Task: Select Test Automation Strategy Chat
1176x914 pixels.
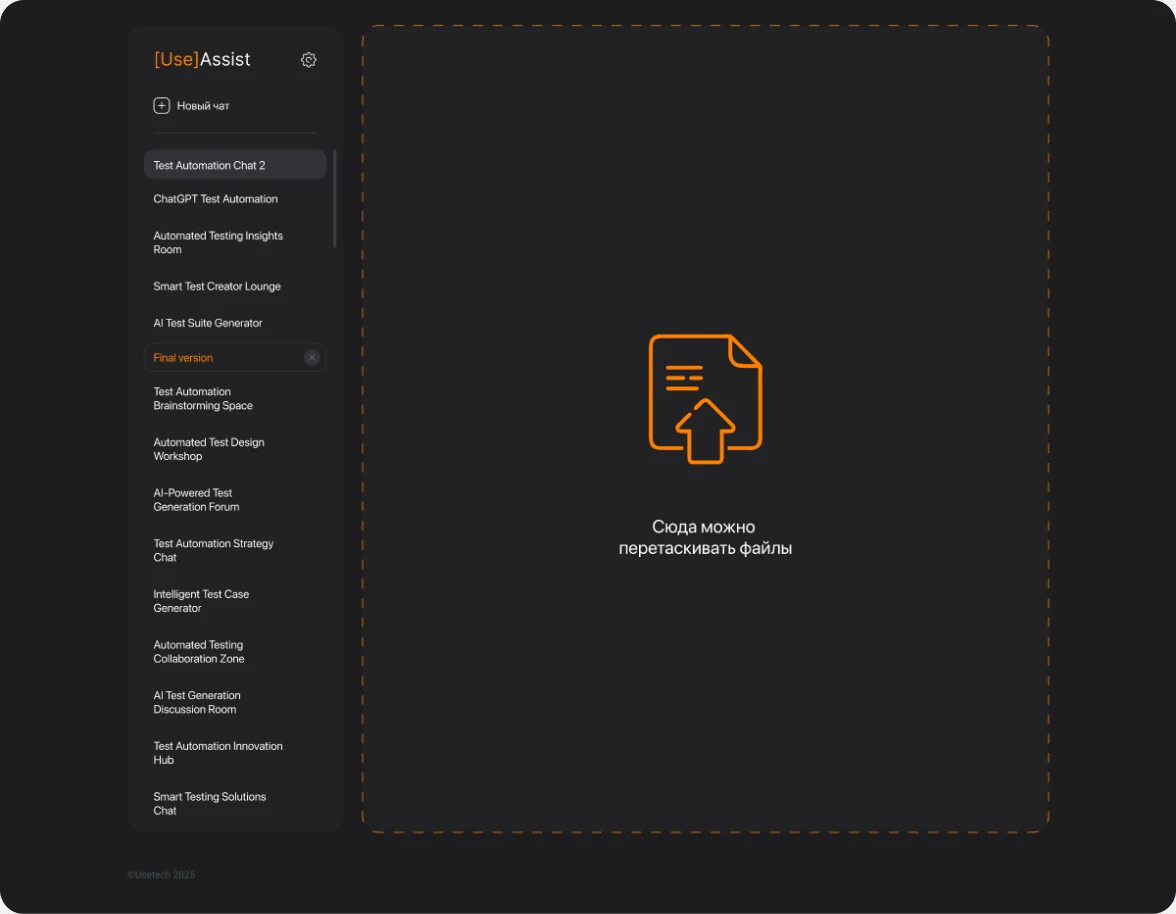Action: tap(213, 550)
